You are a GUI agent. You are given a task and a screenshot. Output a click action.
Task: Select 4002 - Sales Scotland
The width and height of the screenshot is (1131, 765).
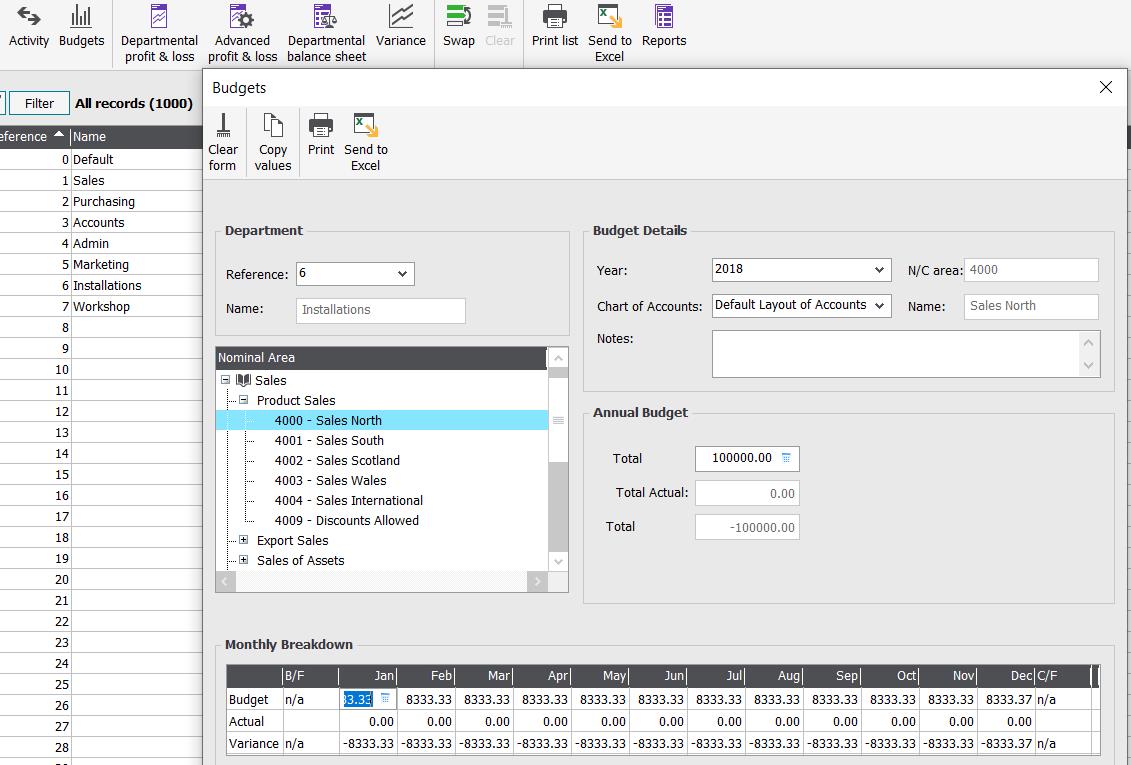(x=337, y=461)
